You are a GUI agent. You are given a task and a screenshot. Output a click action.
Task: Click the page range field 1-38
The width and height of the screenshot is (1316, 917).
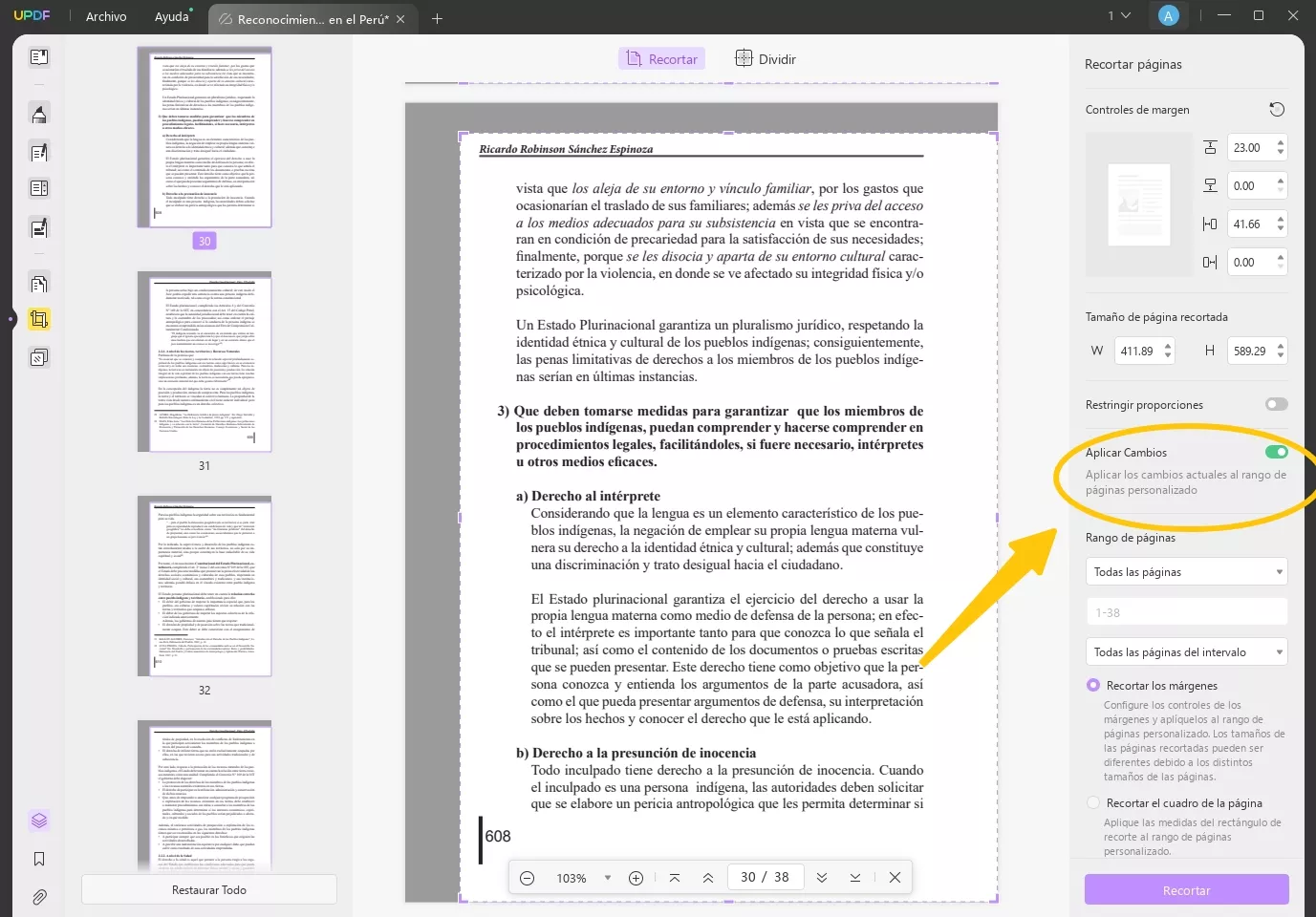pyautogui.click(x=1186, y=612)
